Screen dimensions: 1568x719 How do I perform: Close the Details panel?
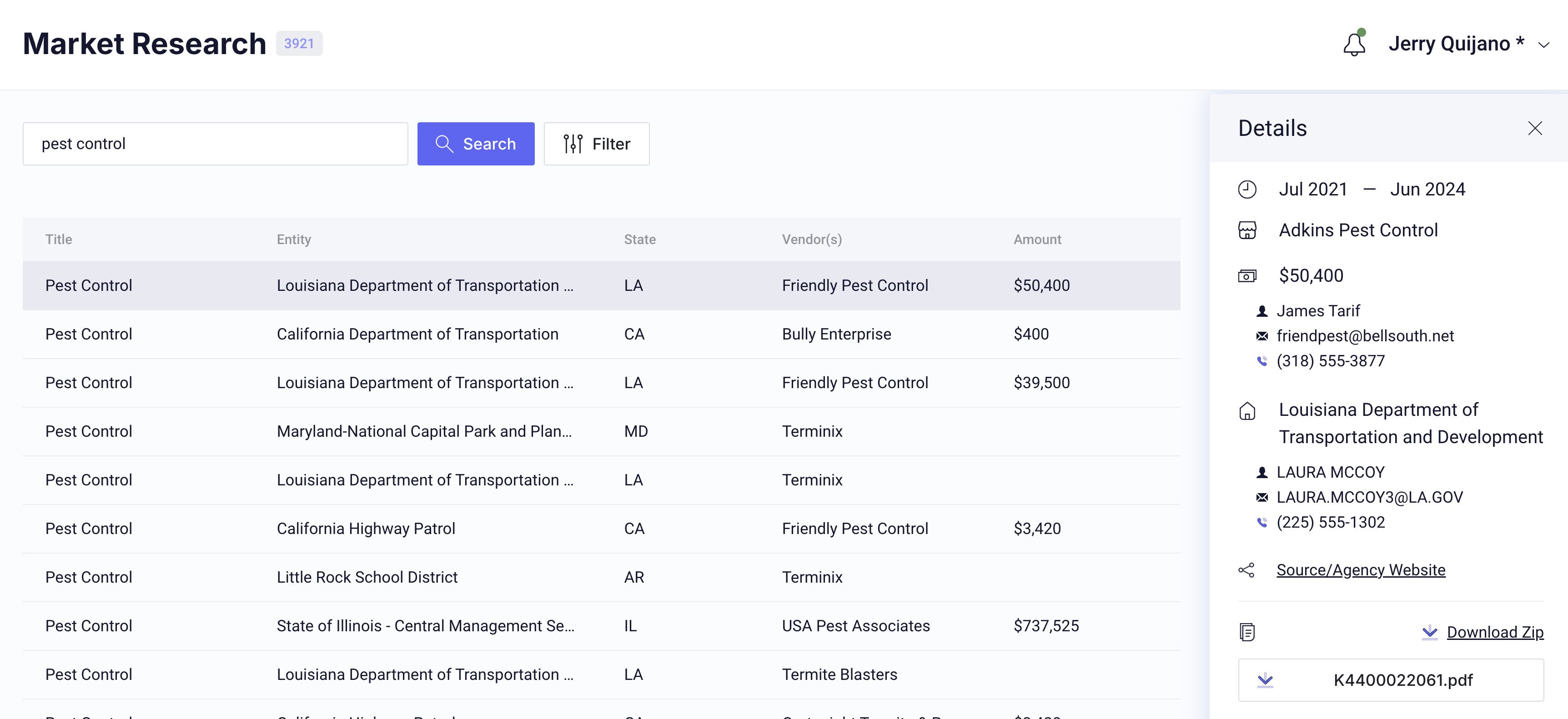pos(1534,128)
